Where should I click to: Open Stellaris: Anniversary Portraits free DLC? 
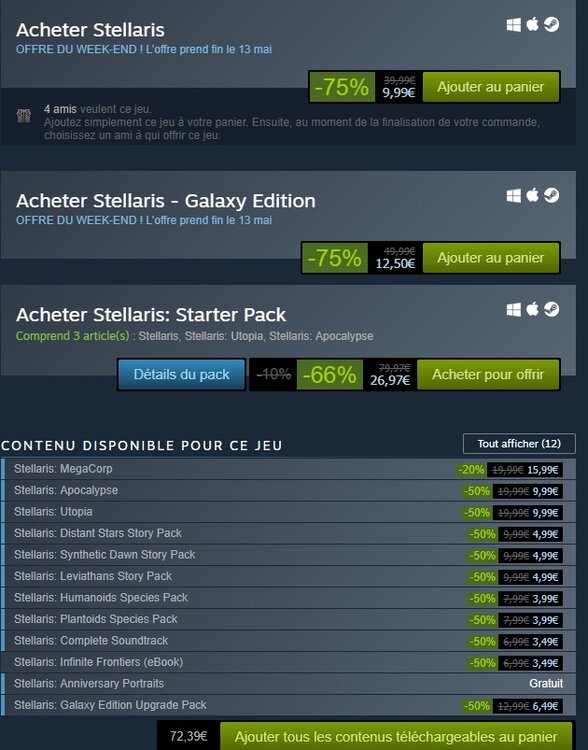tap(288, 684)
